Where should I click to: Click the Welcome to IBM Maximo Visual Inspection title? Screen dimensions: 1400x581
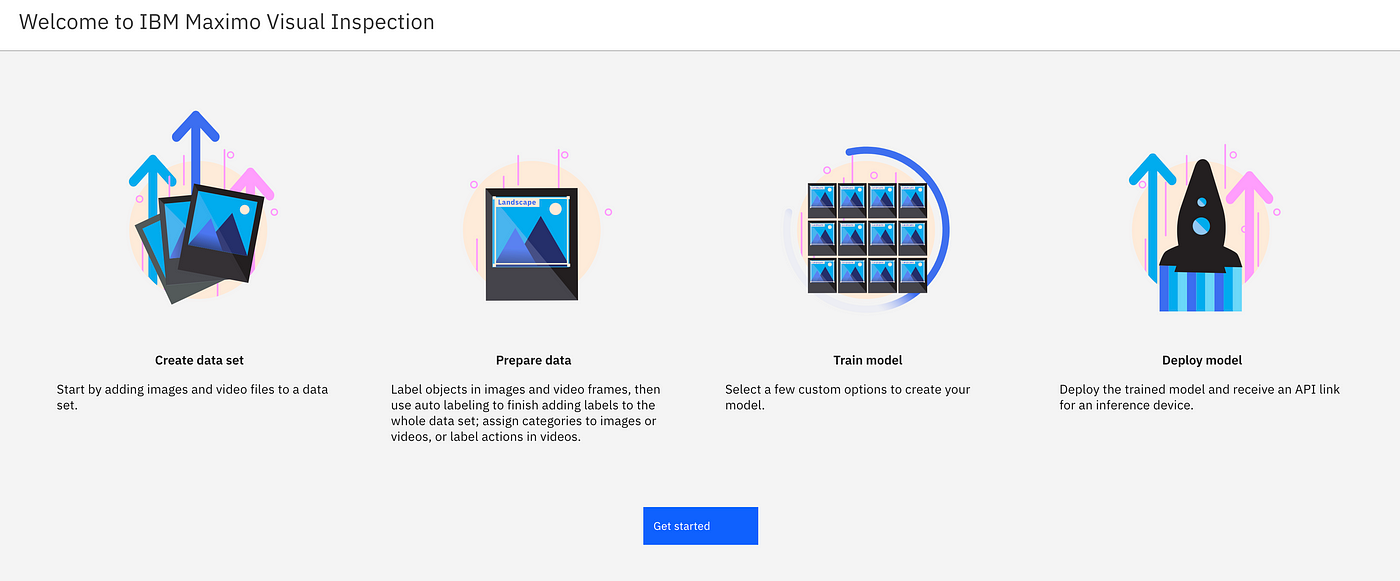(x=227, y=21)
